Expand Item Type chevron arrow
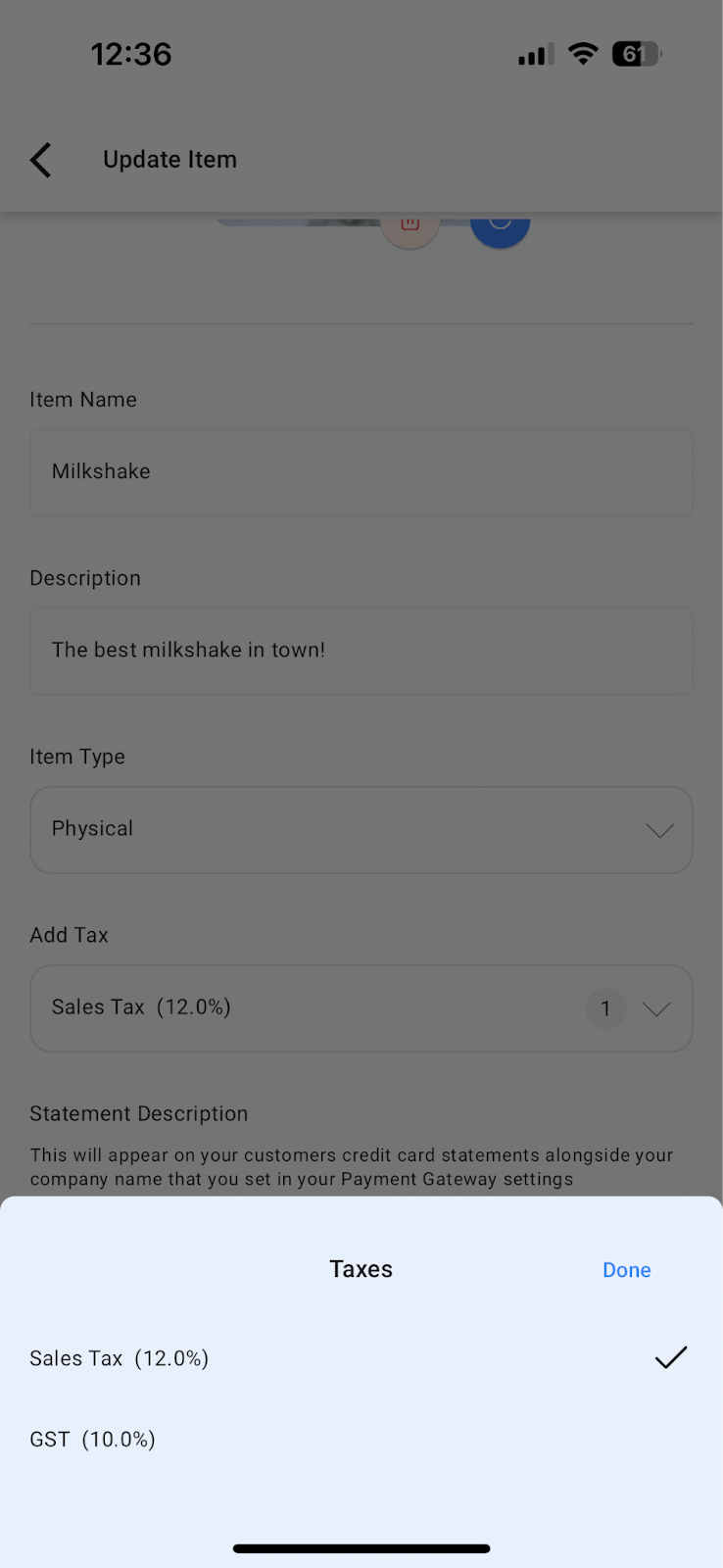Viewport: 723px width, 1568px height. pos(659,830)
